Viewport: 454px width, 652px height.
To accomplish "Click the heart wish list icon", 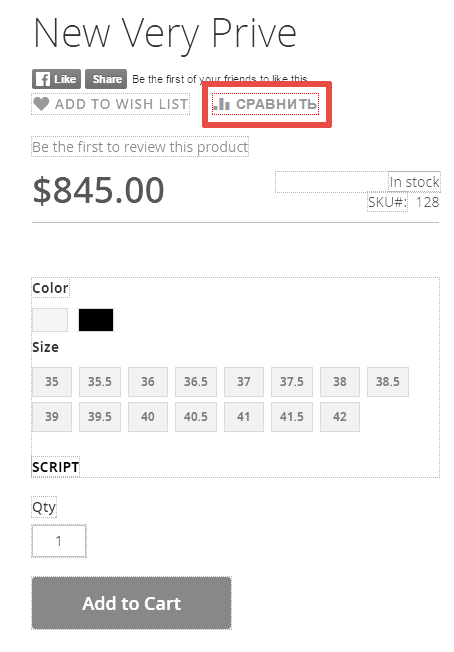I will 41,104.
